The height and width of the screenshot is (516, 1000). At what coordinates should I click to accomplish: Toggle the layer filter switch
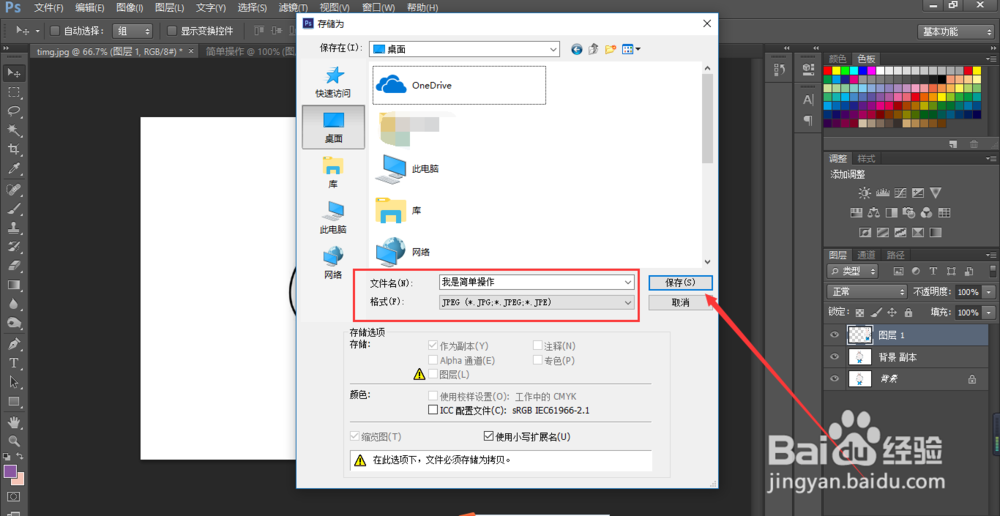pyautogui.click(x=992, y=271)
